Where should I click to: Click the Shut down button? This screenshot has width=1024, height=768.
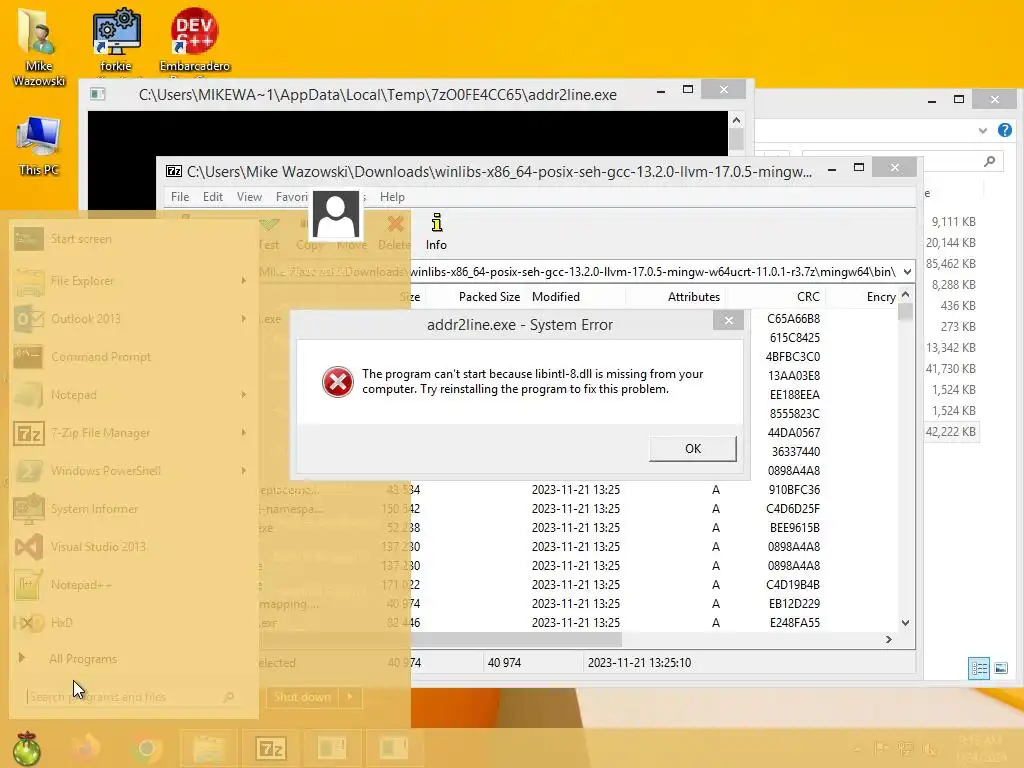coord(302,697)
